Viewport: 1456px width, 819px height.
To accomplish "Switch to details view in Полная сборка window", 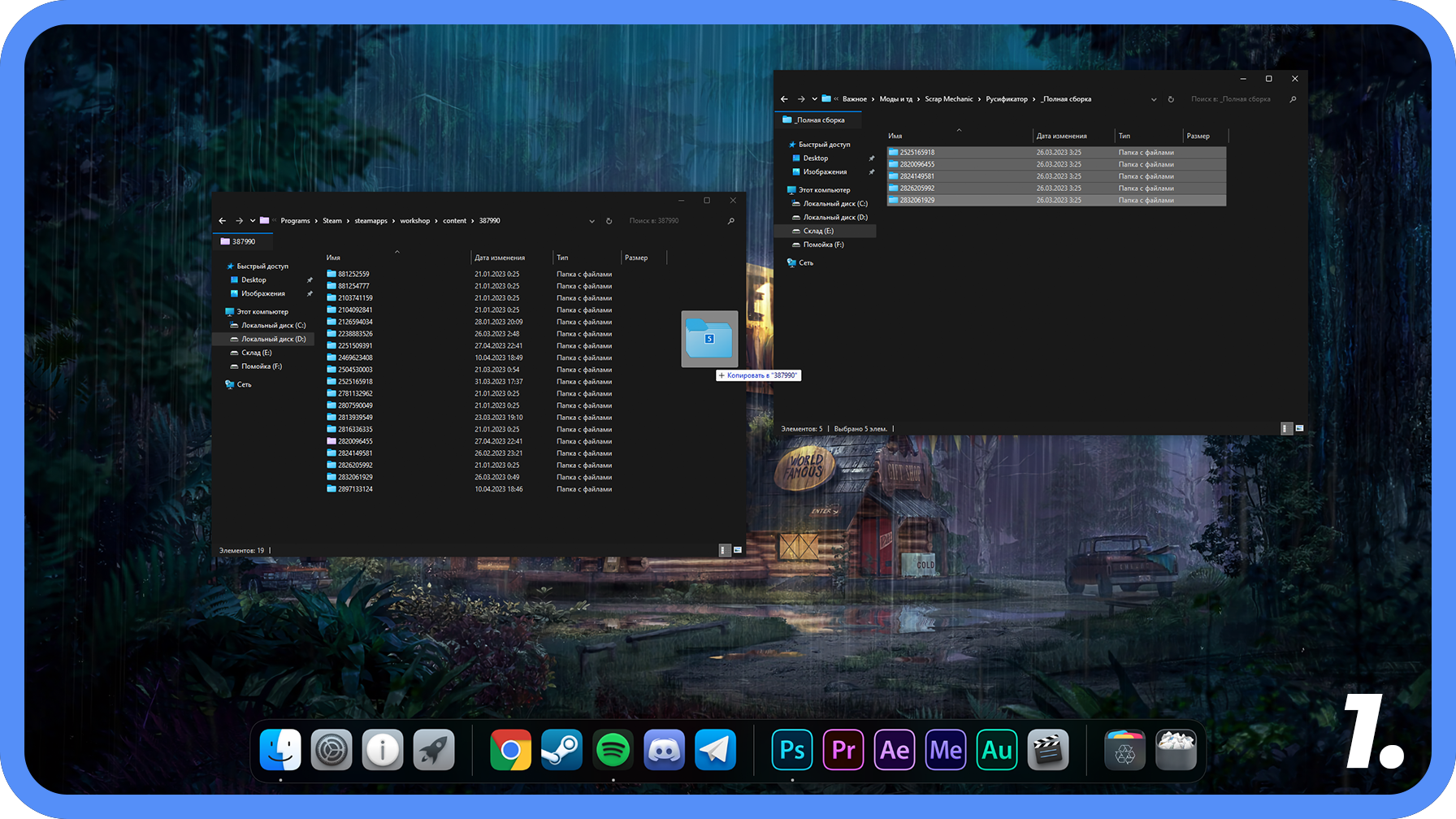I will tap(1286, 428).
